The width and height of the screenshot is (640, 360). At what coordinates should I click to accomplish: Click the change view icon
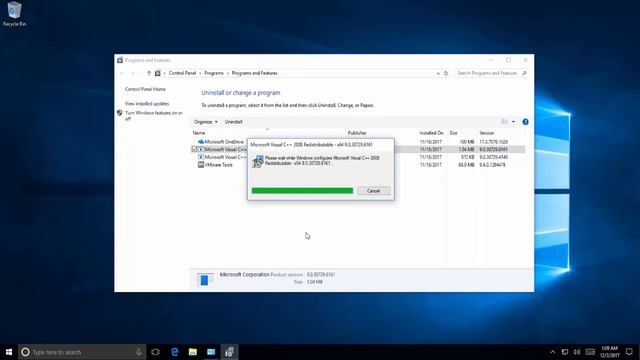[504, 122]
